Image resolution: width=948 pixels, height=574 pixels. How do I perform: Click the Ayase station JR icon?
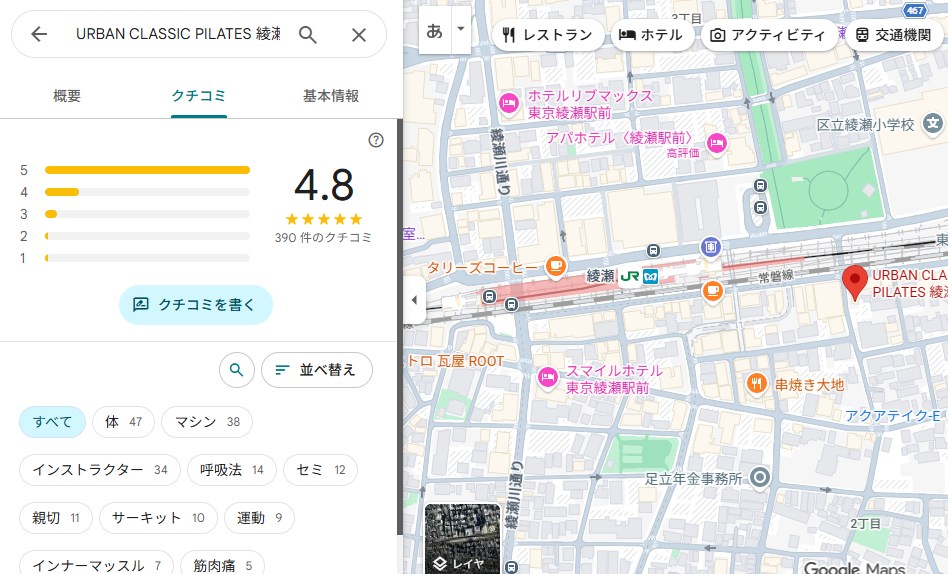pos(629,276)
